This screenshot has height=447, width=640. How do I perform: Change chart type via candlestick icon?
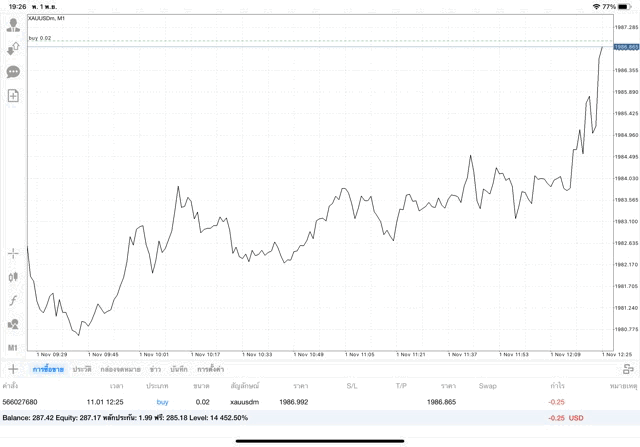(13, 277)
